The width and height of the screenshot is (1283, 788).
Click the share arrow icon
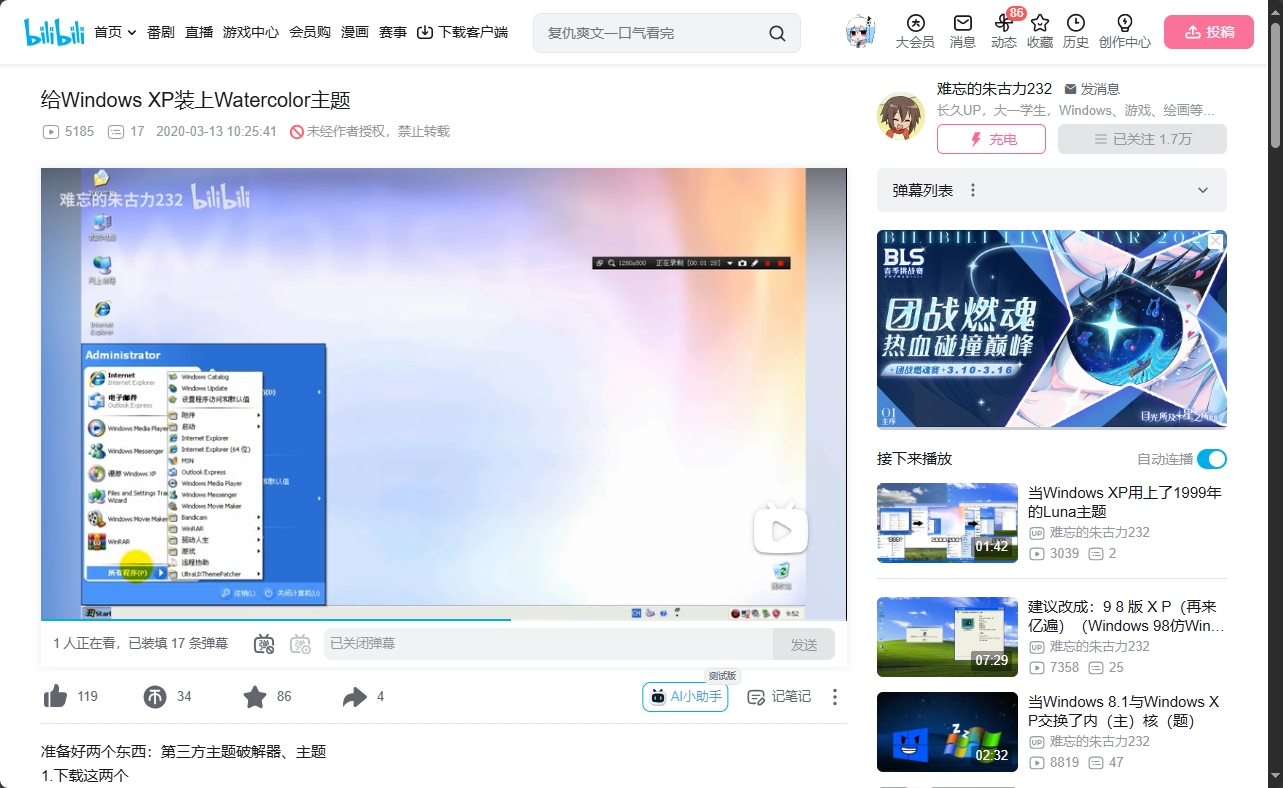point(355,697)
